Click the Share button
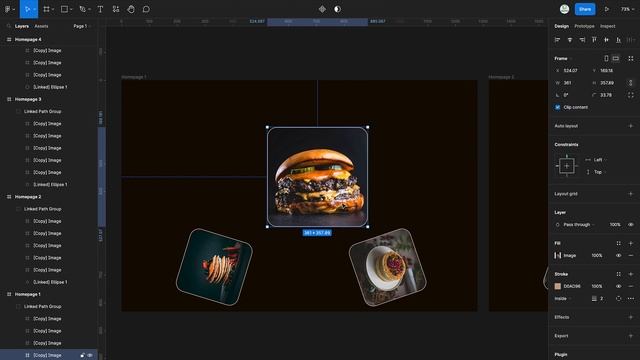This screenshot has height=360, width=640. pos(585,9)
